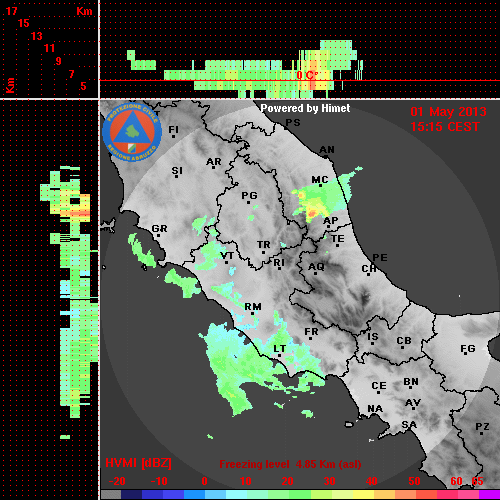
Task: Click the 'CB' city label
Action: pos(404,341)
